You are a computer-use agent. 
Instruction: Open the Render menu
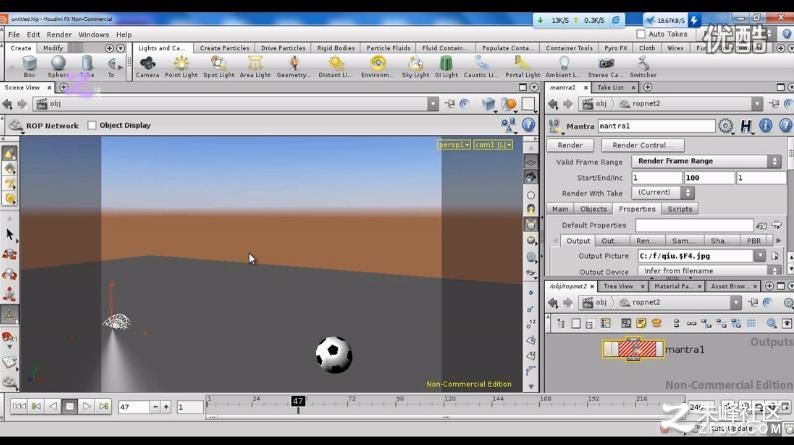[x=59, y=34]
